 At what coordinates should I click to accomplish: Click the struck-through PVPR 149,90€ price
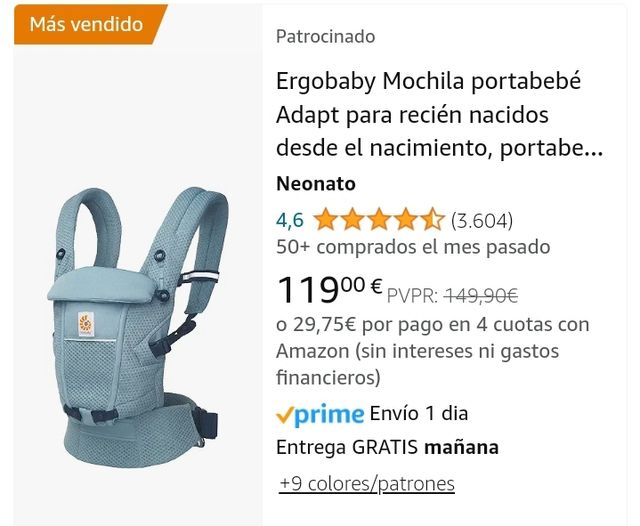(x=453, y=295)
